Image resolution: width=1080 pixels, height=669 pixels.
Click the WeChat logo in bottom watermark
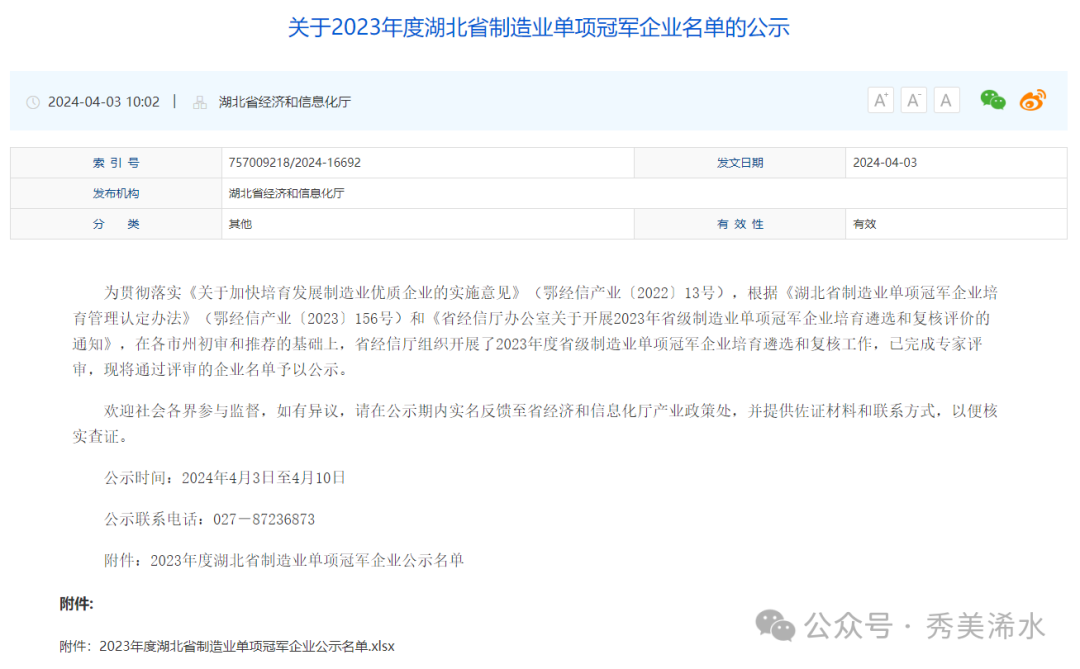pyautogui.click(x=775, y=626)
